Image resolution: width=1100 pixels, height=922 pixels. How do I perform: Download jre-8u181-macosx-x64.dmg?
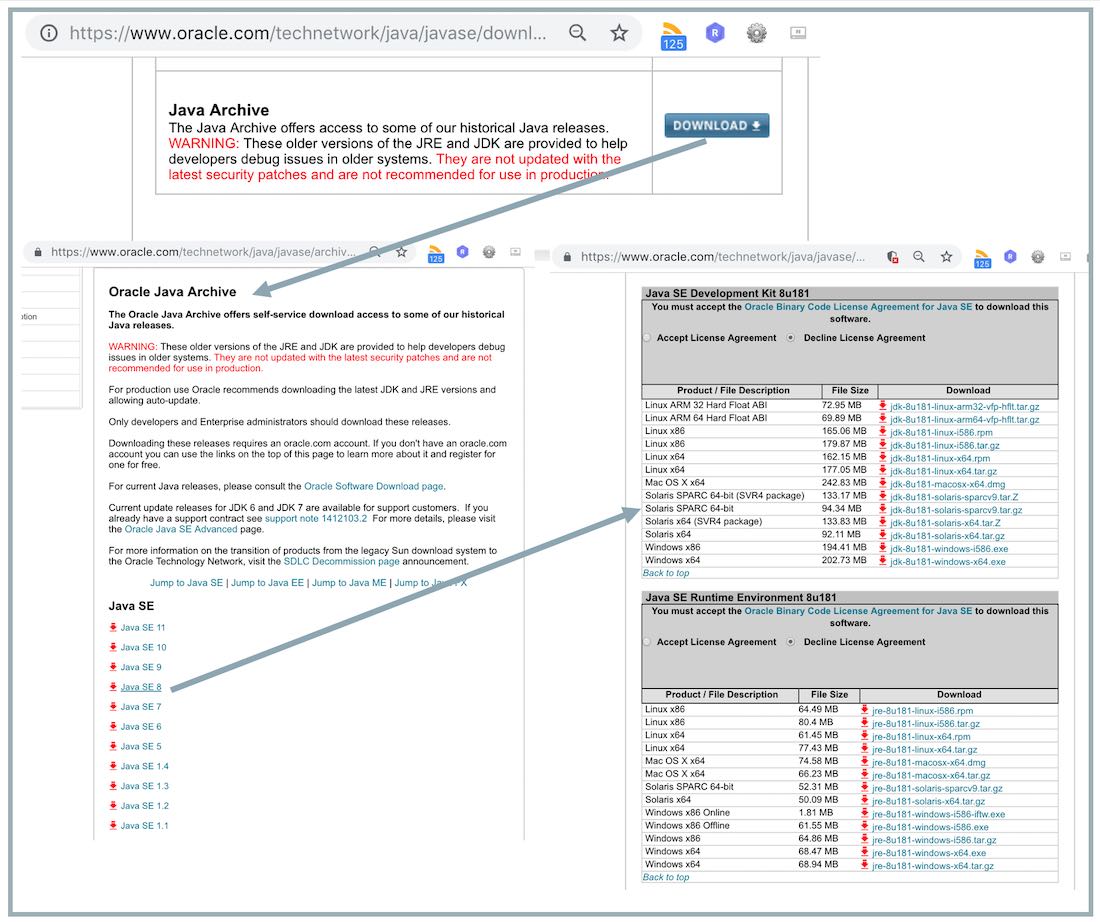pos(929,763)
